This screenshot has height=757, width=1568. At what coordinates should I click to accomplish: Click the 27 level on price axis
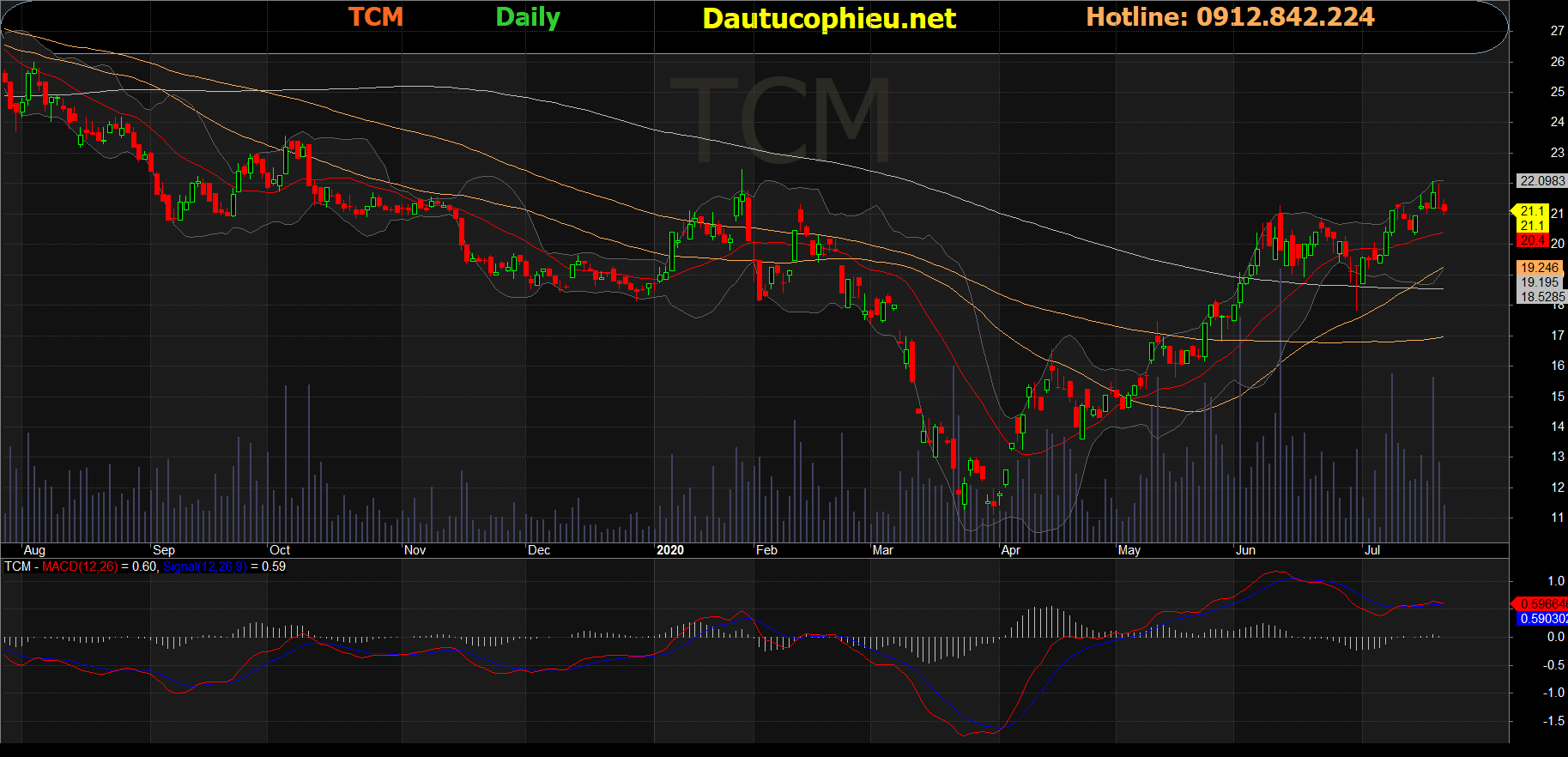[1557, 31]
